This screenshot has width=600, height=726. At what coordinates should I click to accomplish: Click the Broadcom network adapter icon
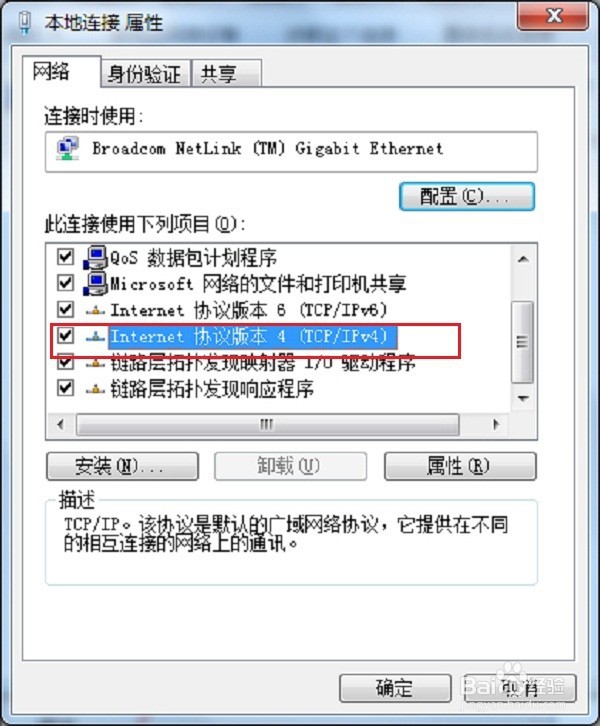(68, 148)
